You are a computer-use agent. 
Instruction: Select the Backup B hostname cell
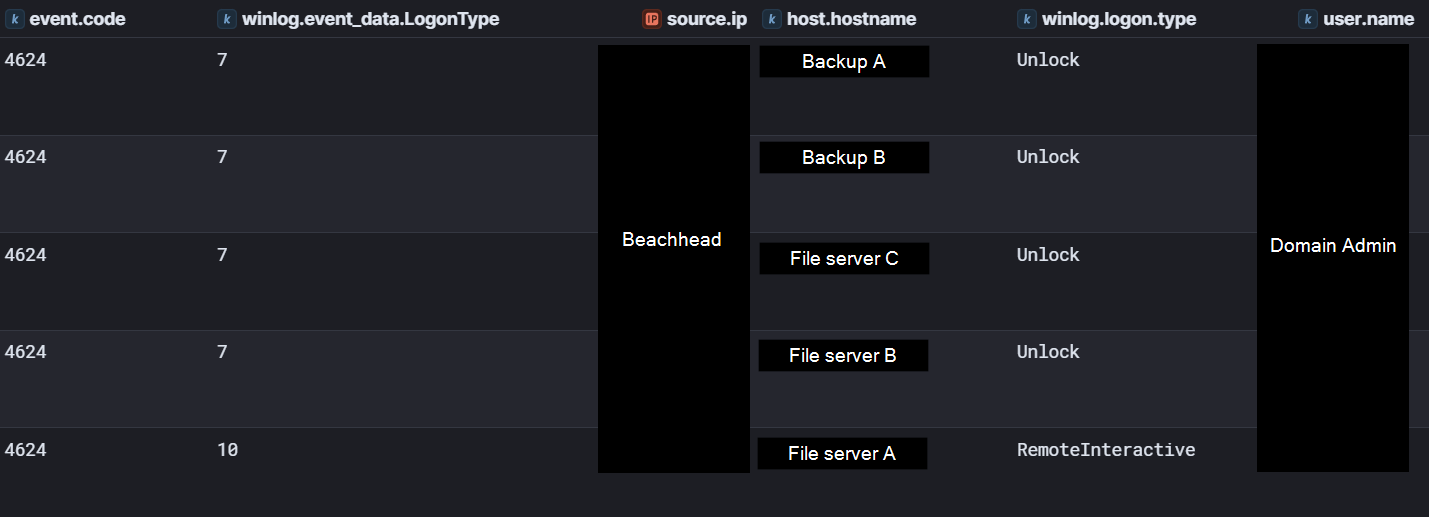click(844, 158)
